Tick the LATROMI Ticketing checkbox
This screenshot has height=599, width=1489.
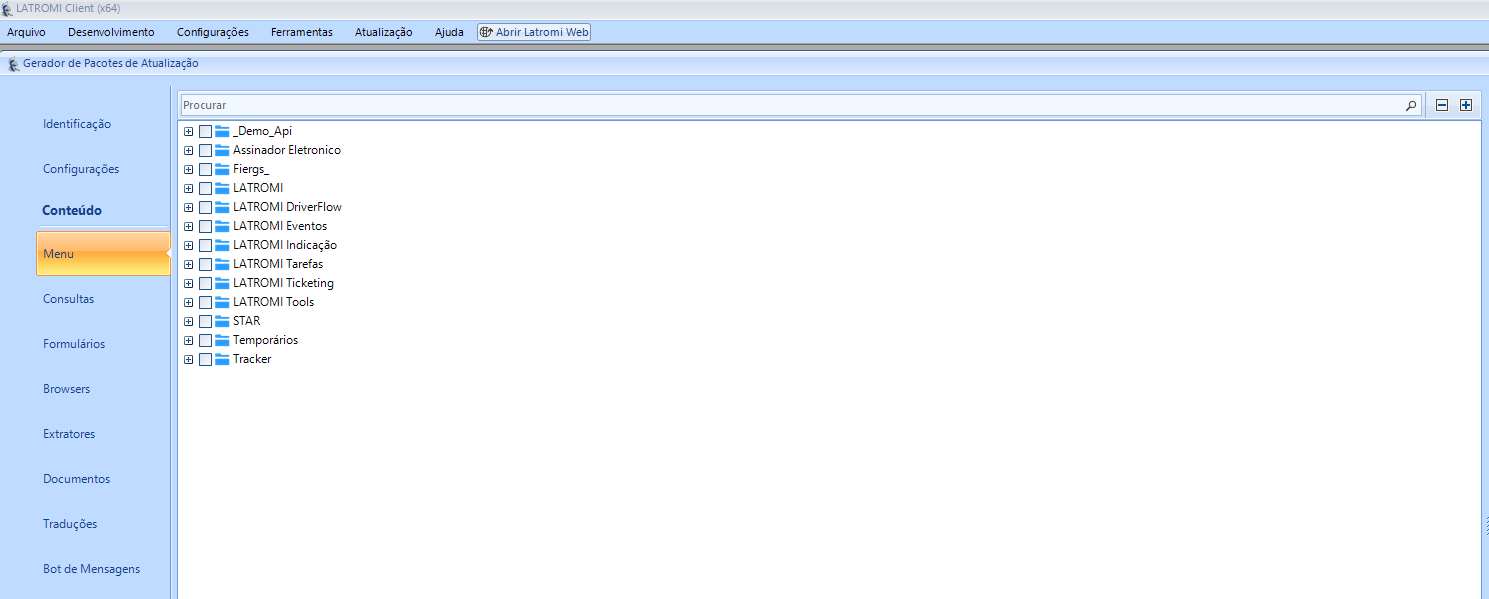click(x=205, y=283)
